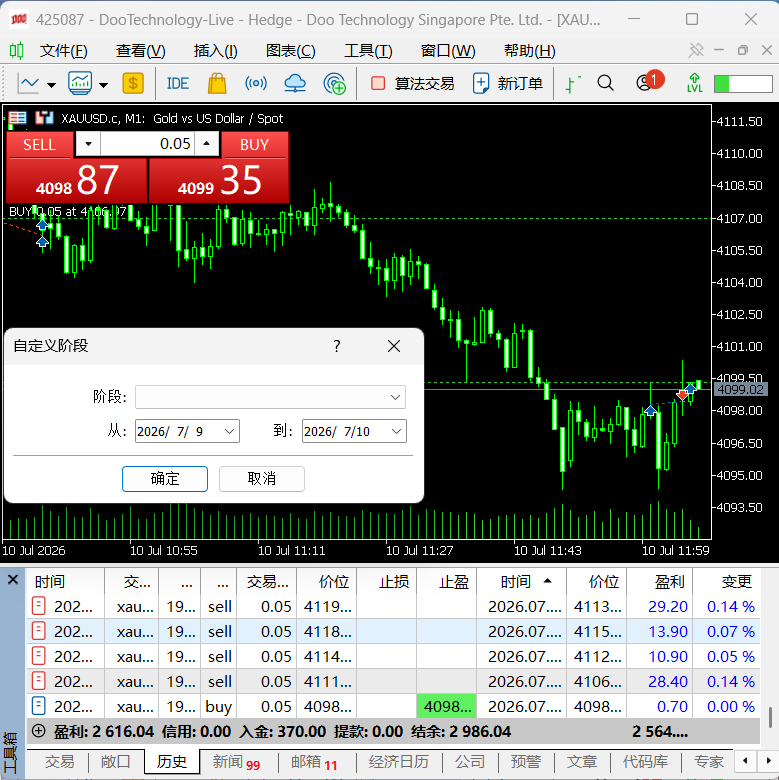
Task: Switch to the 敞口 tab
Action: (x=115, y=762)
